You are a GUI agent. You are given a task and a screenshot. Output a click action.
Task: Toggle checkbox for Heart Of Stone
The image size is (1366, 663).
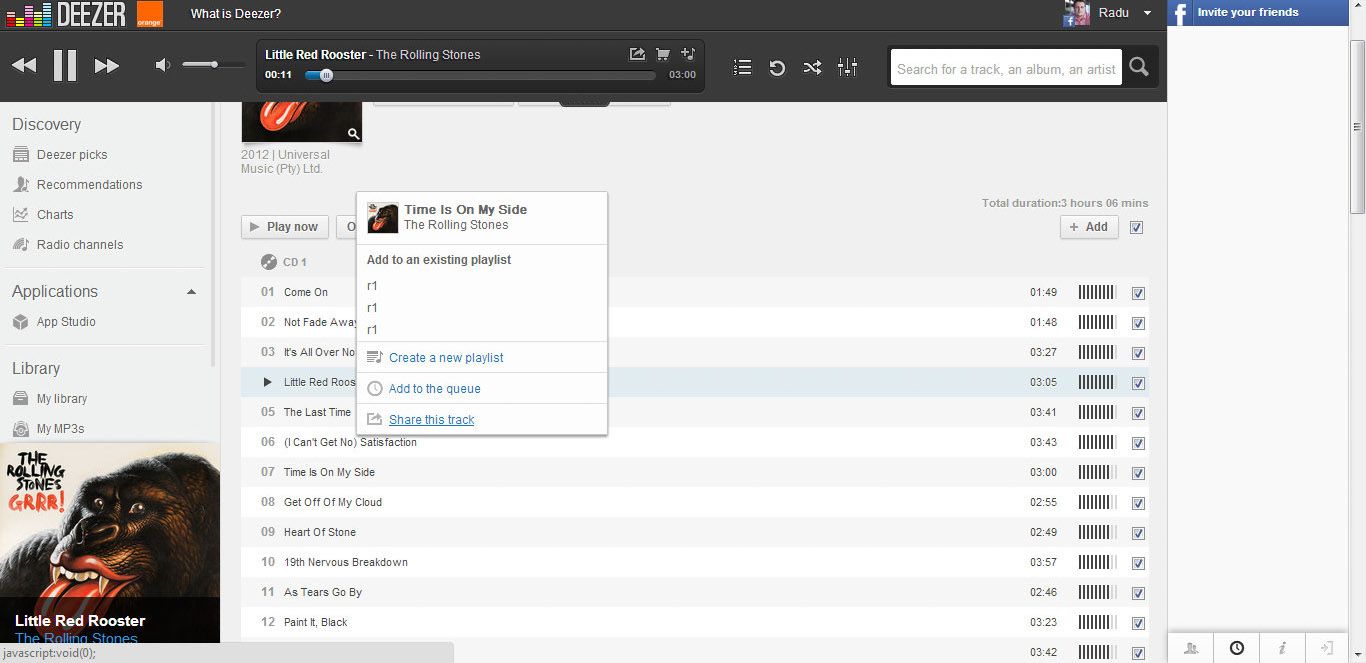(1138, 533)
